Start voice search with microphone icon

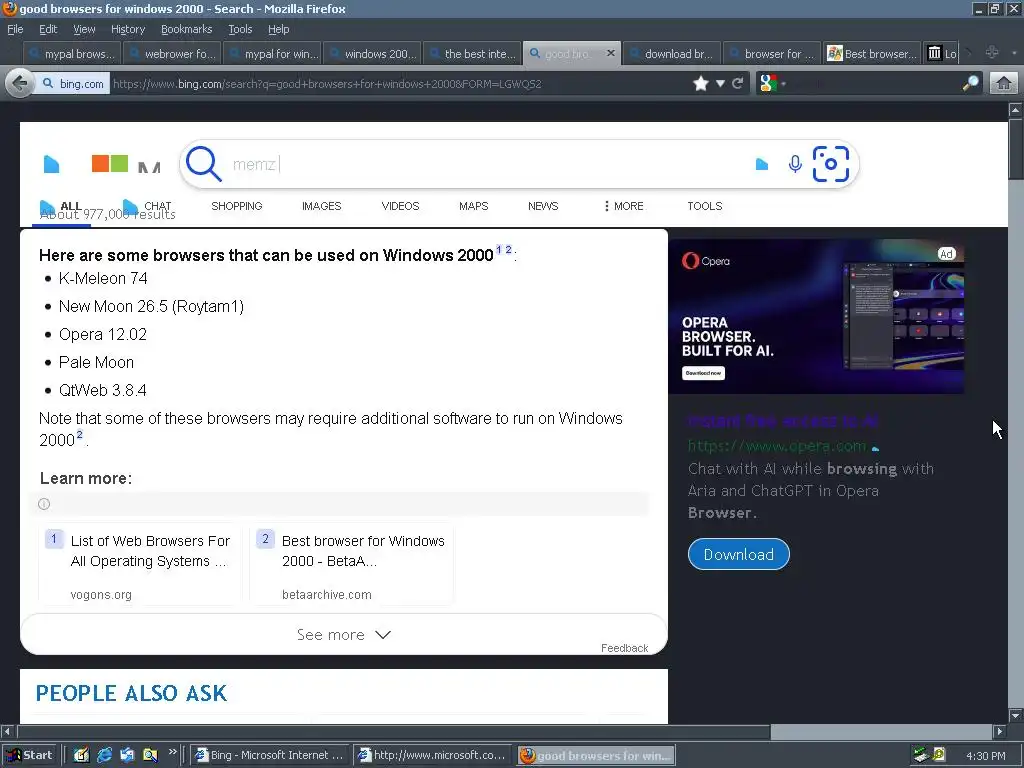pos(795,164)
